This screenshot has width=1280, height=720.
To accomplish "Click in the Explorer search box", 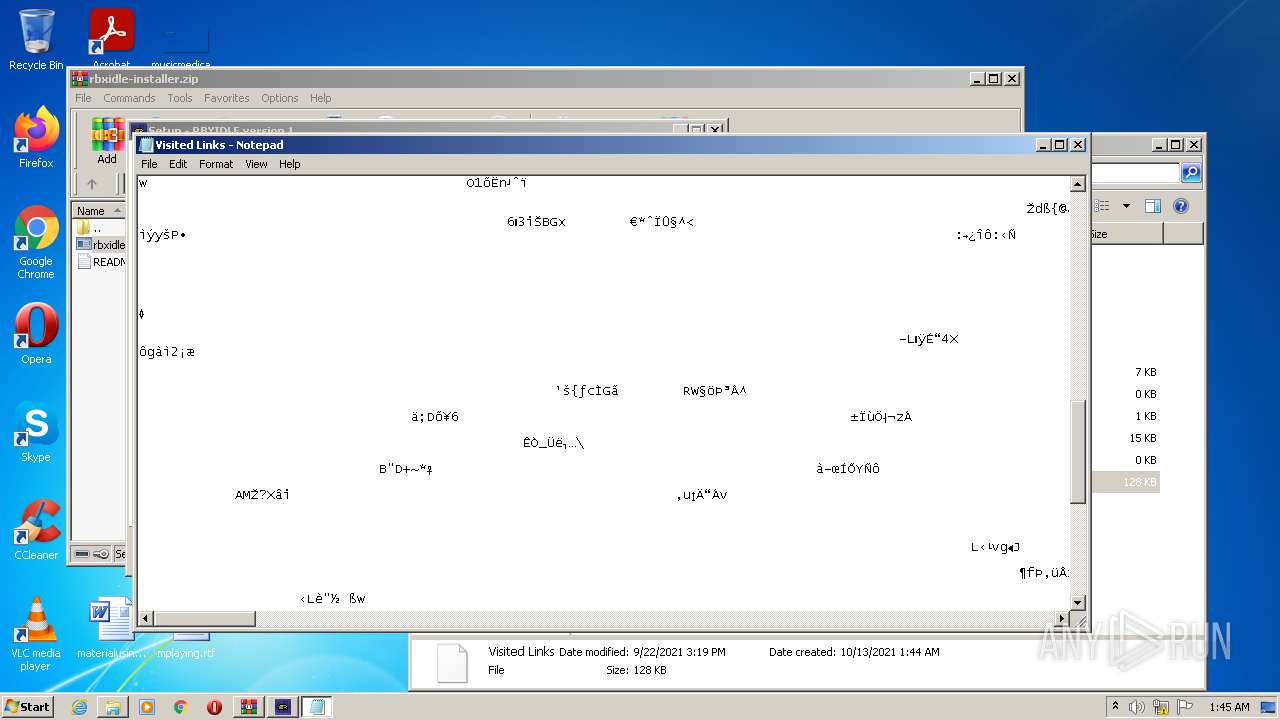I will (x=1136, y=173).
